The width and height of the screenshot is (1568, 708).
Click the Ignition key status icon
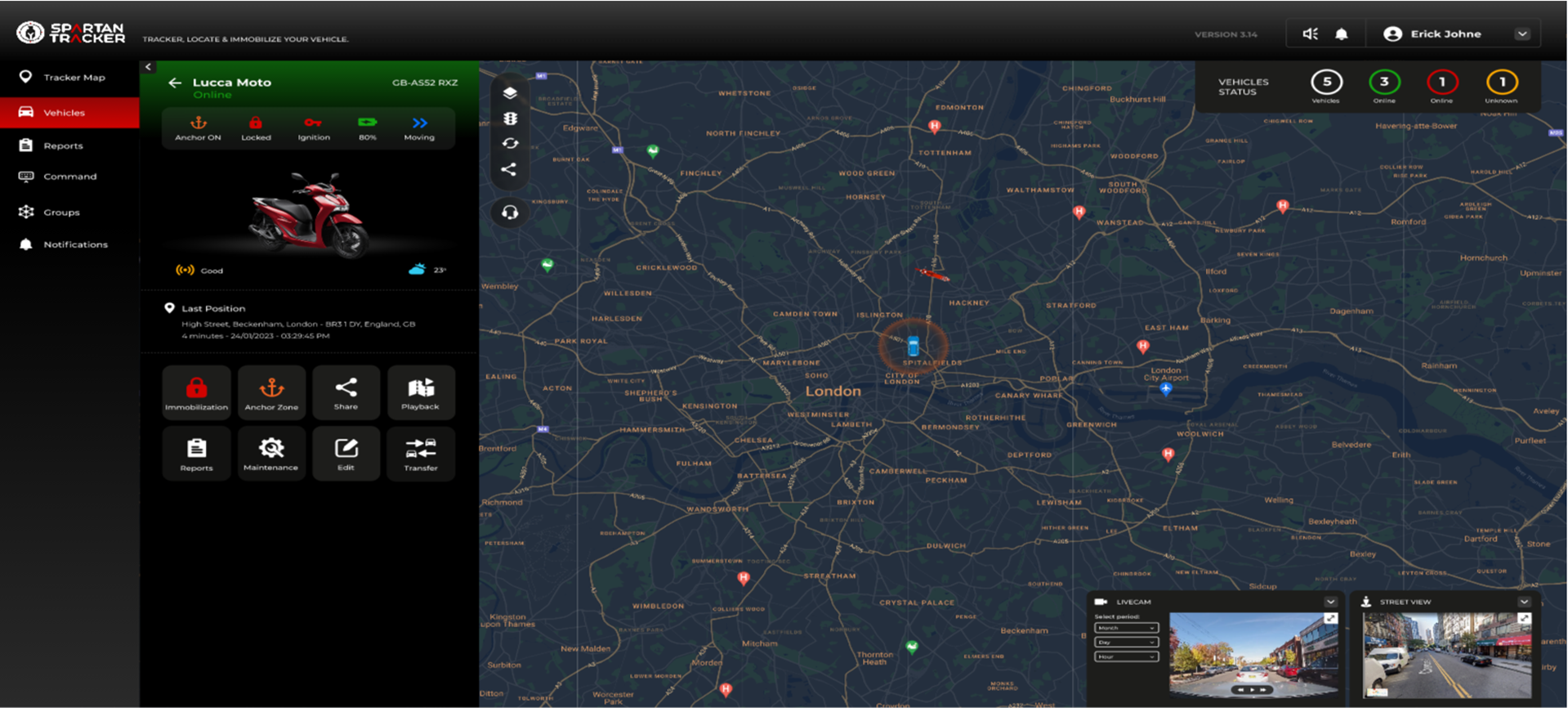click(313, 123)
